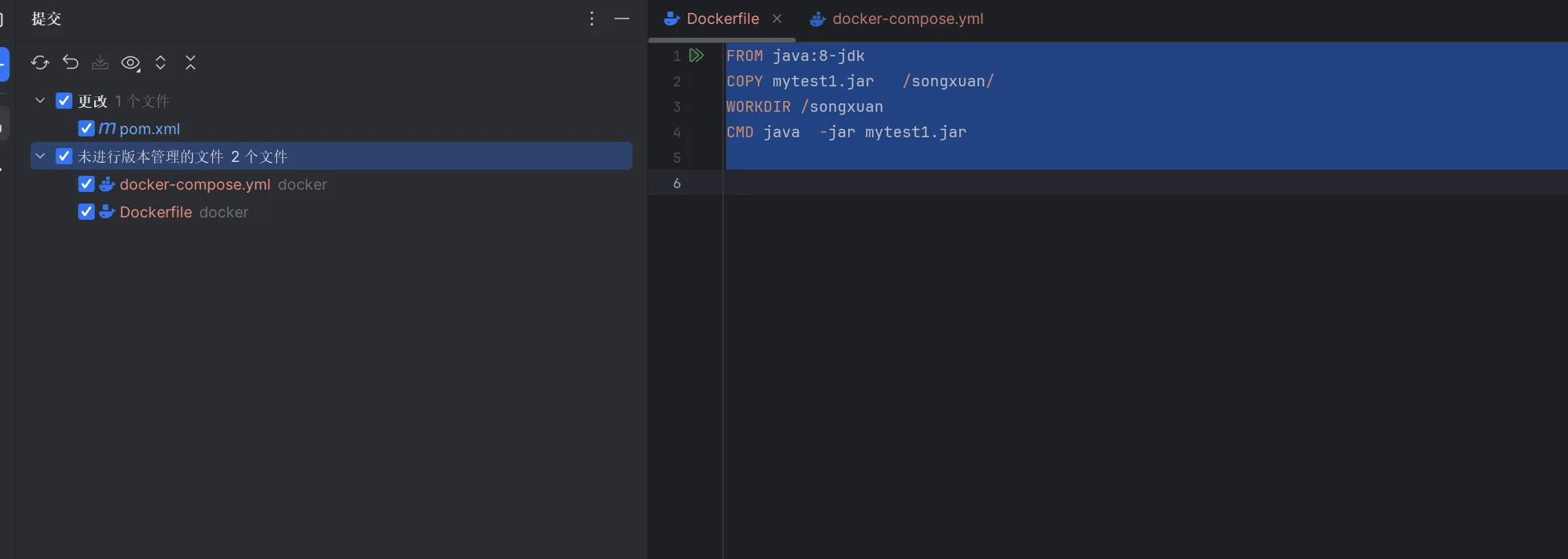1568x559 pixels.
Task: Uncheck the pom.xml checkbox
Action: click(x=86, y=129)
